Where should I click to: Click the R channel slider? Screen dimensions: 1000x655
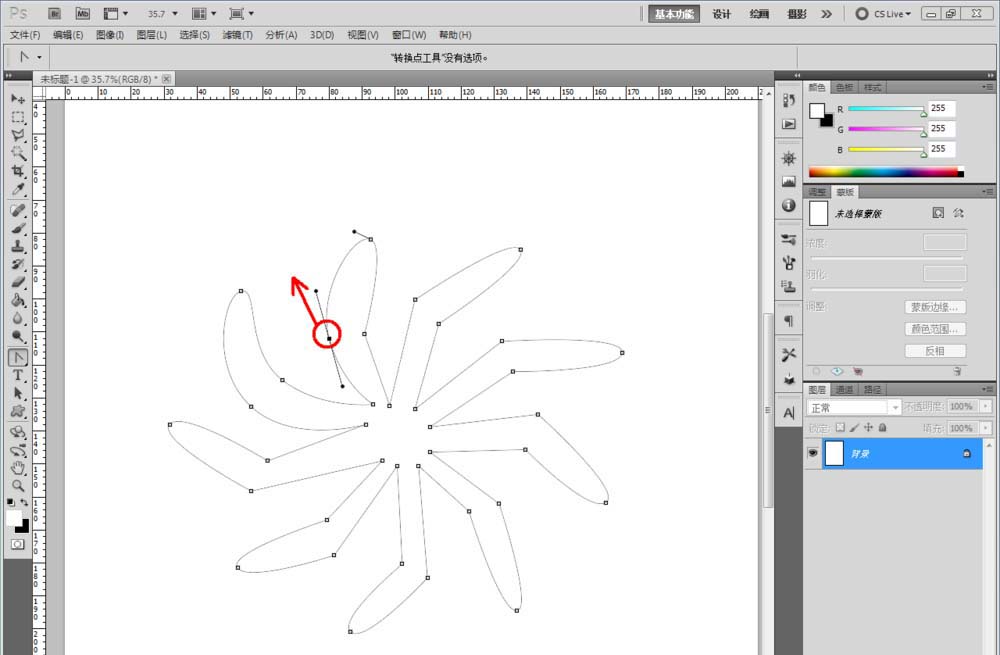click(x=886, y=109)
